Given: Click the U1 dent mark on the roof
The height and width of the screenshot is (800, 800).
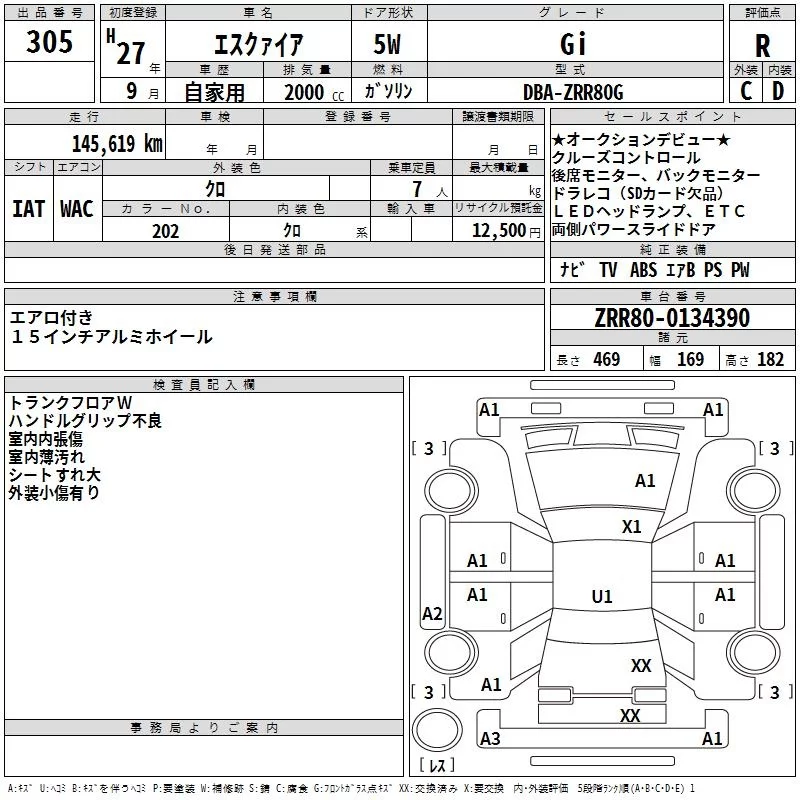Looking at the screenshot, I should tap(601, 597).
